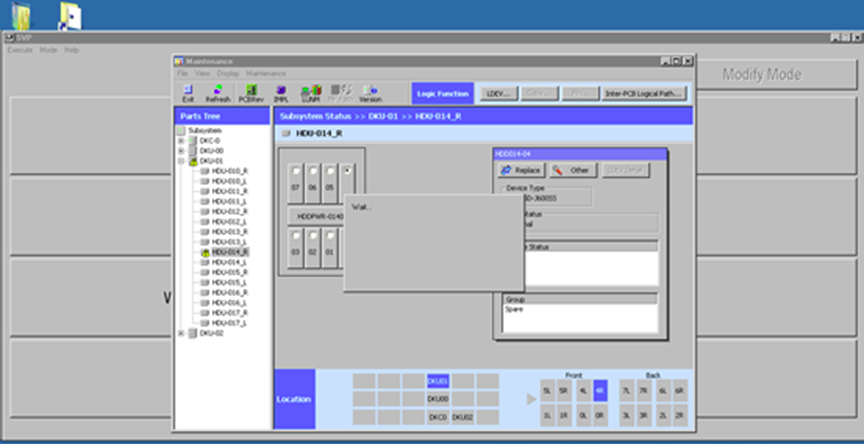
Task: Open the LUNM tool
Action: pyautogui.click(x=310, y=93)
